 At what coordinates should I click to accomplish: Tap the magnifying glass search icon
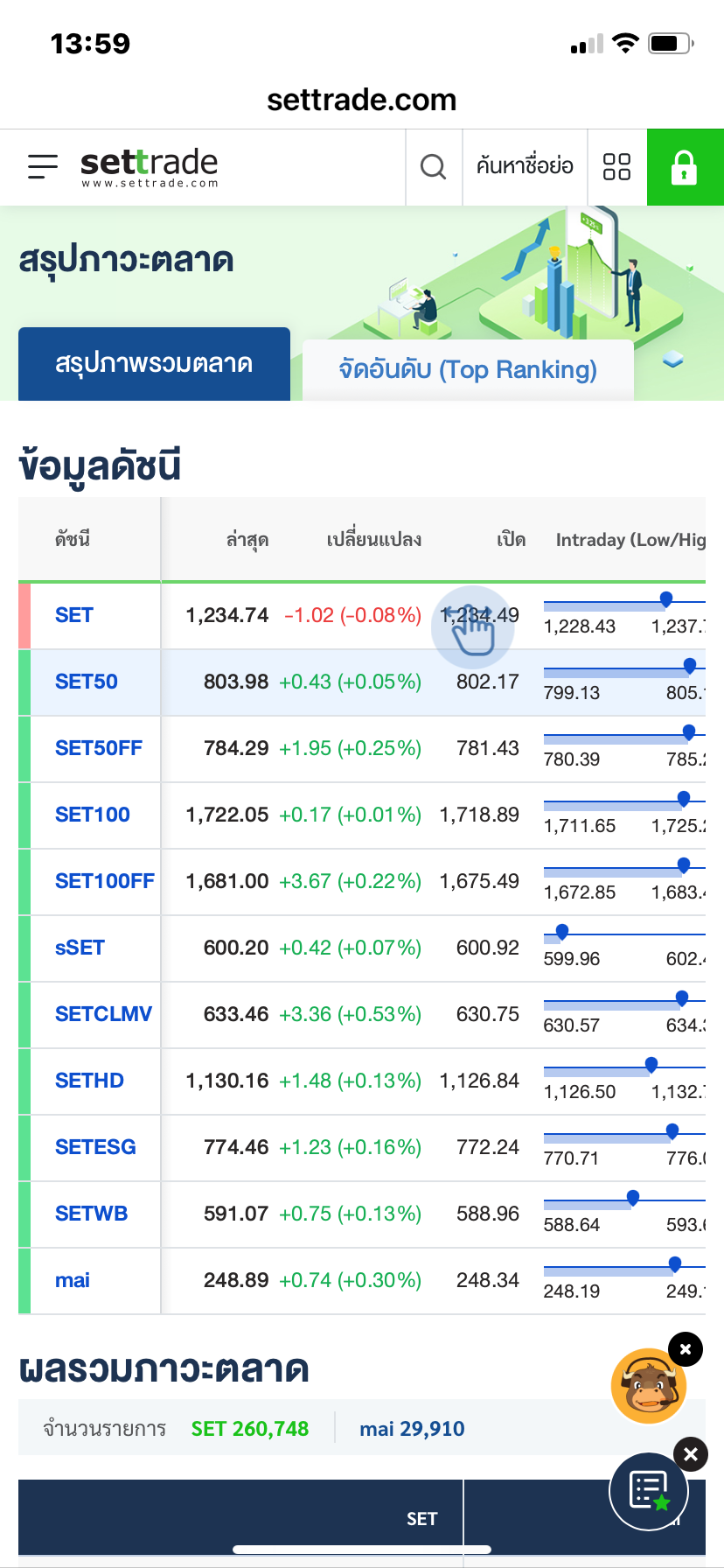point(434,166)
